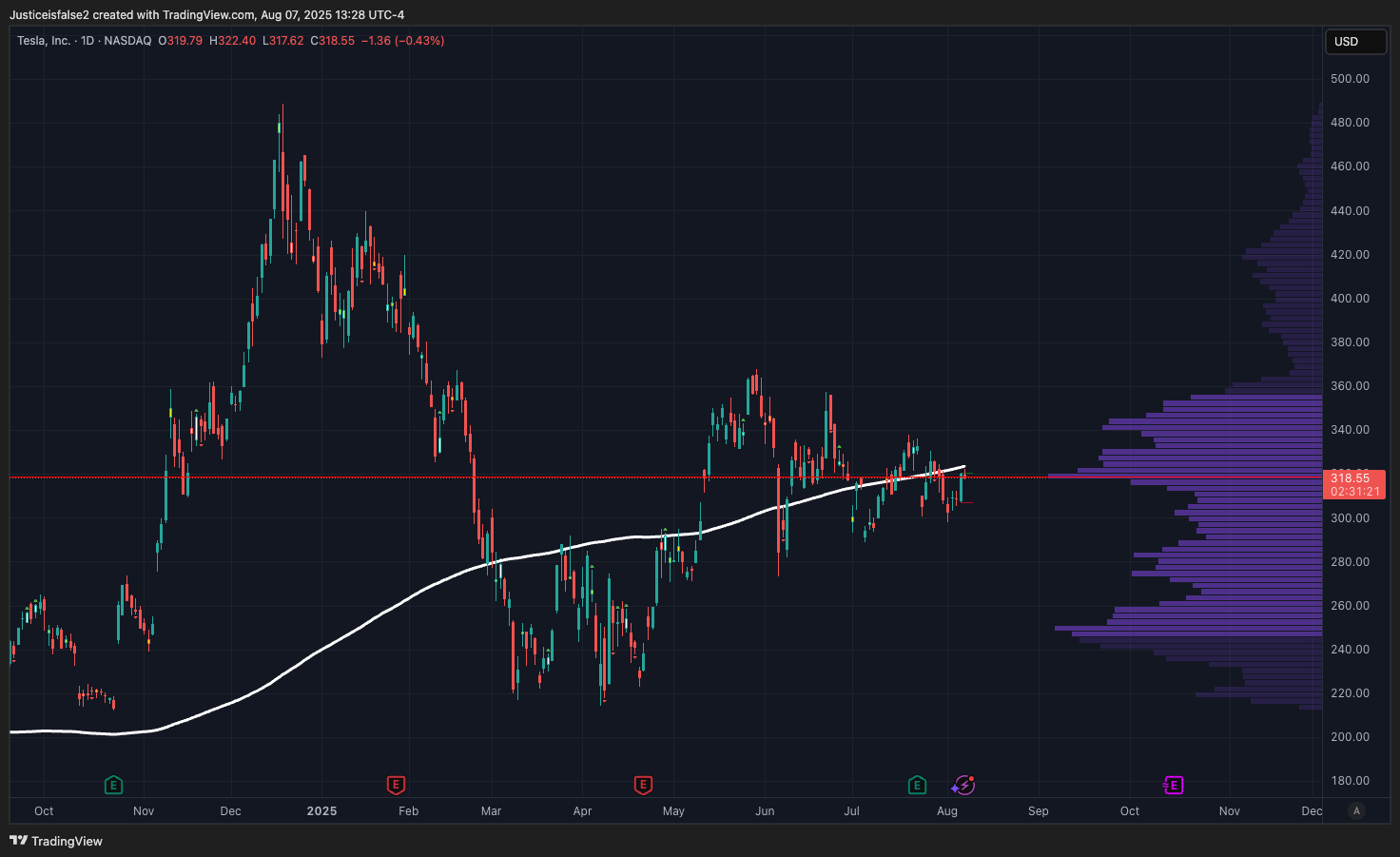The height and width of the screenshot is (857, 1400).
Task: Click the 'Feb' label on the time axis
Action: 408,811
